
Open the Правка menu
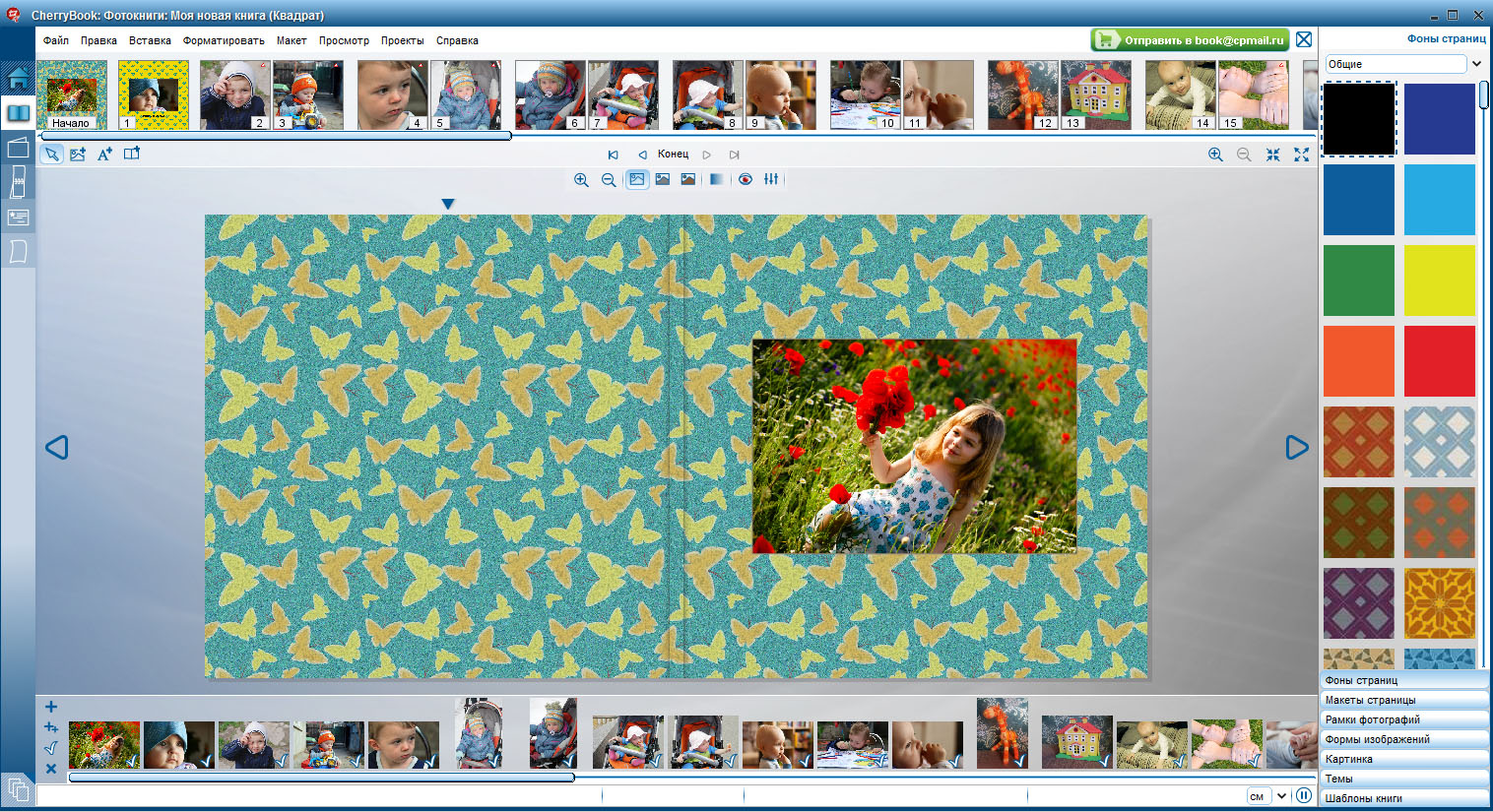click(x=98, y=40)
